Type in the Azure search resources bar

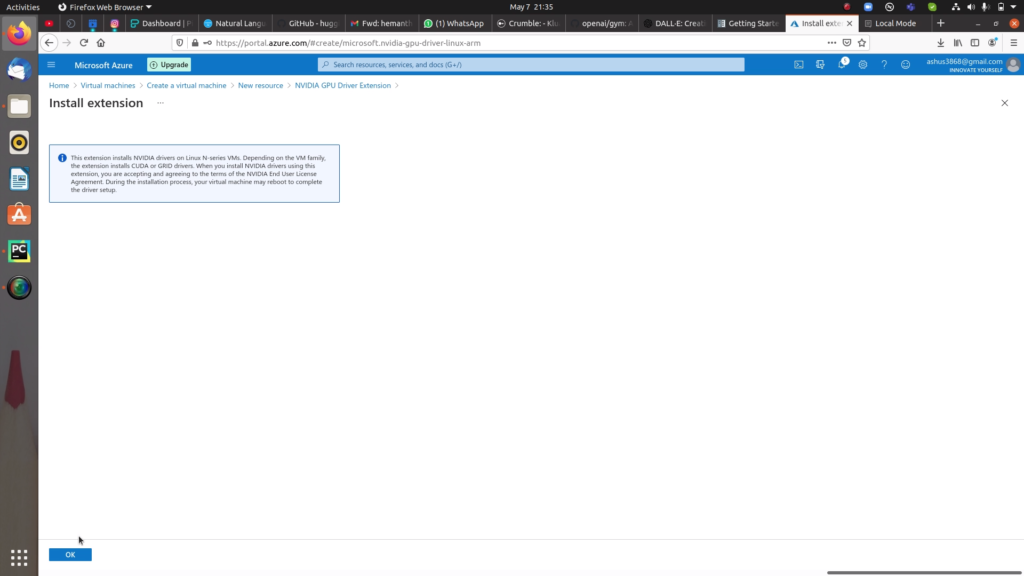[531, 64]
